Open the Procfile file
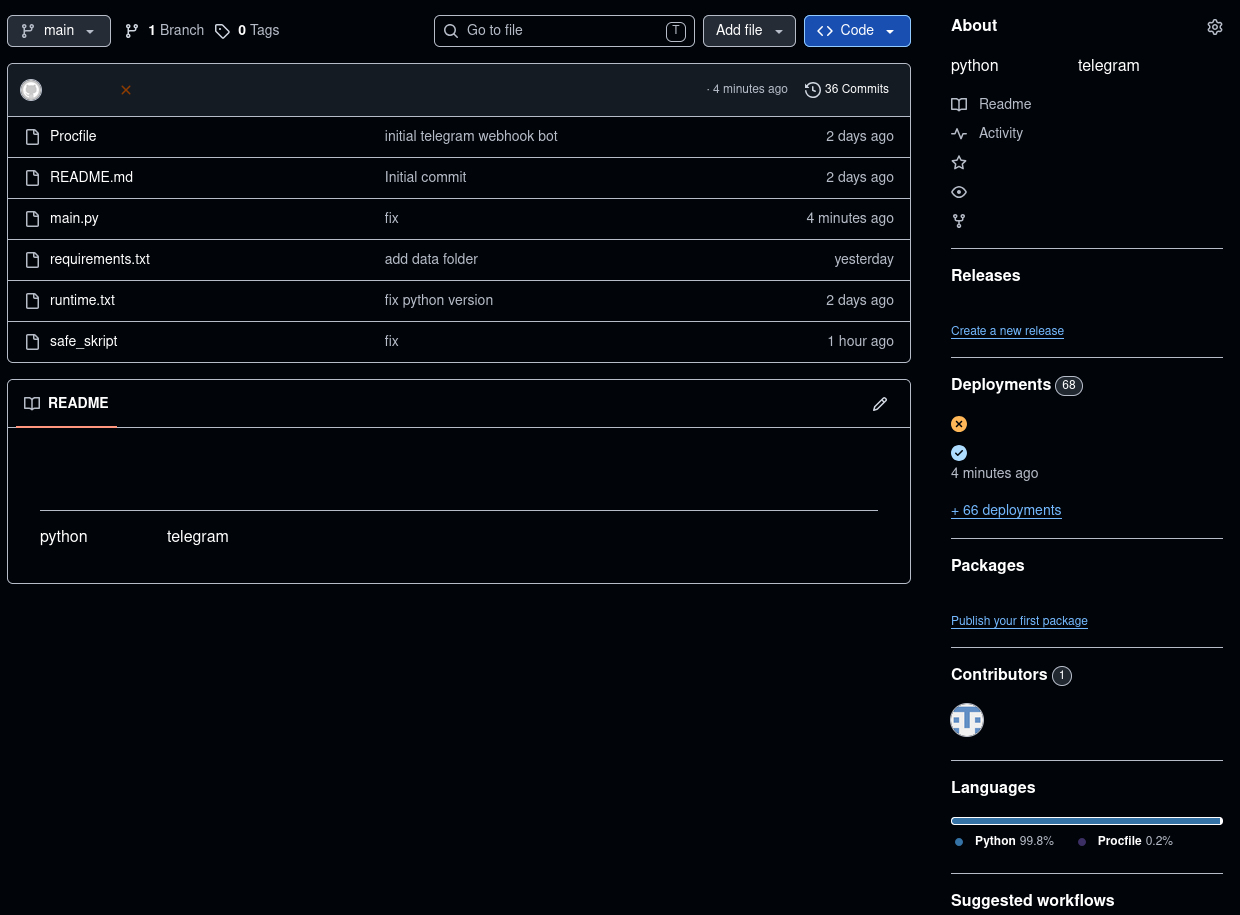The width and height of the screenshot is (1240, 915). [73, 136]
